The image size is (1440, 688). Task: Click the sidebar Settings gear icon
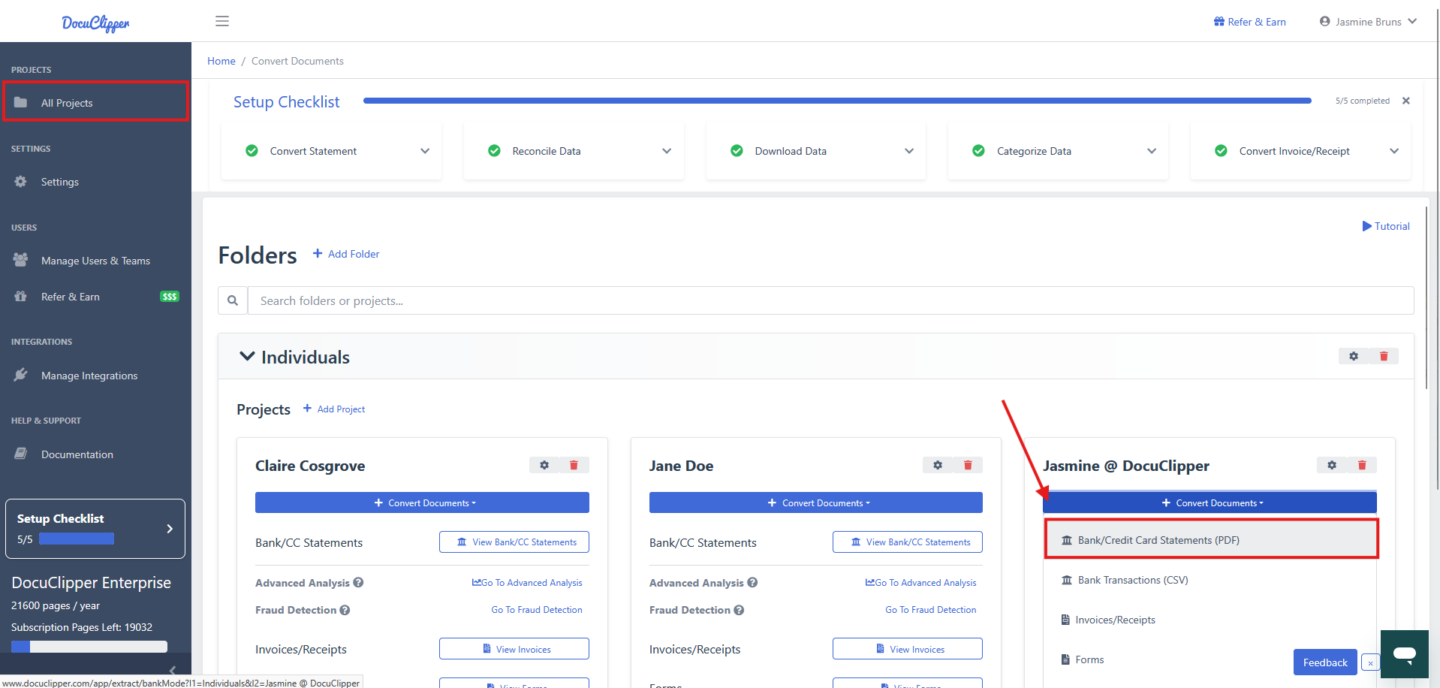point(20,182)
